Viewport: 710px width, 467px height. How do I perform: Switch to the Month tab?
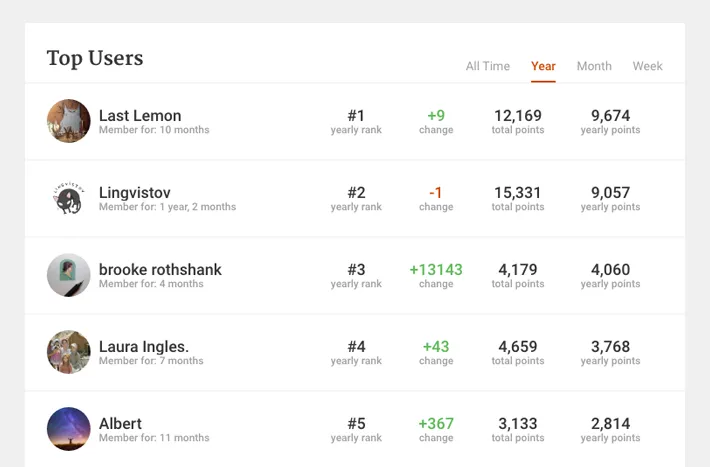coord(594,66)
